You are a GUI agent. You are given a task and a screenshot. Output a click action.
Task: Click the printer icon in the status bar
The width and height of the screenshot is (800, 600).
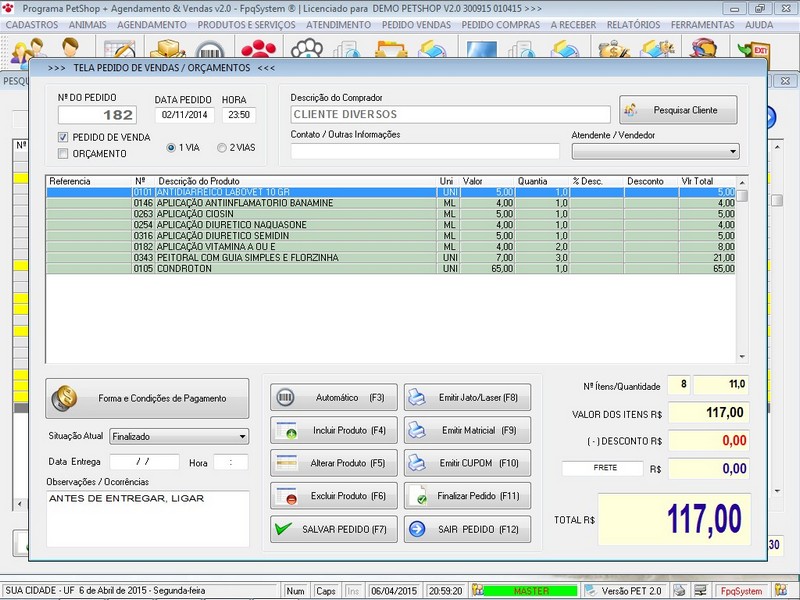click(x=679, y=590)
